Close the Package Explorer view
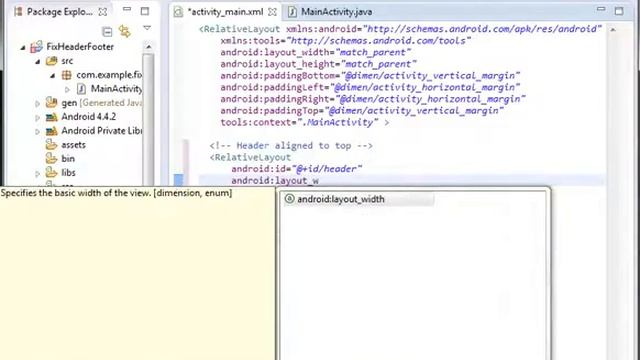The width and height of the screenshot is (640, 360). [x=103, y=12]
